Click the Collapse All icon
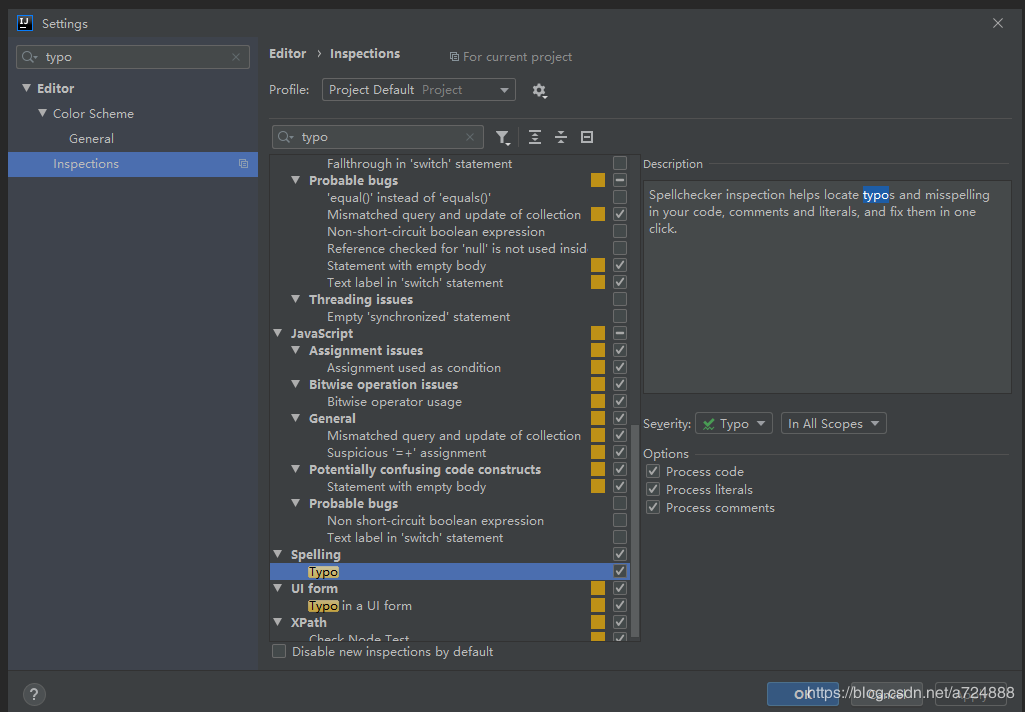1025x712 pixels. click(x=561, y=137)
